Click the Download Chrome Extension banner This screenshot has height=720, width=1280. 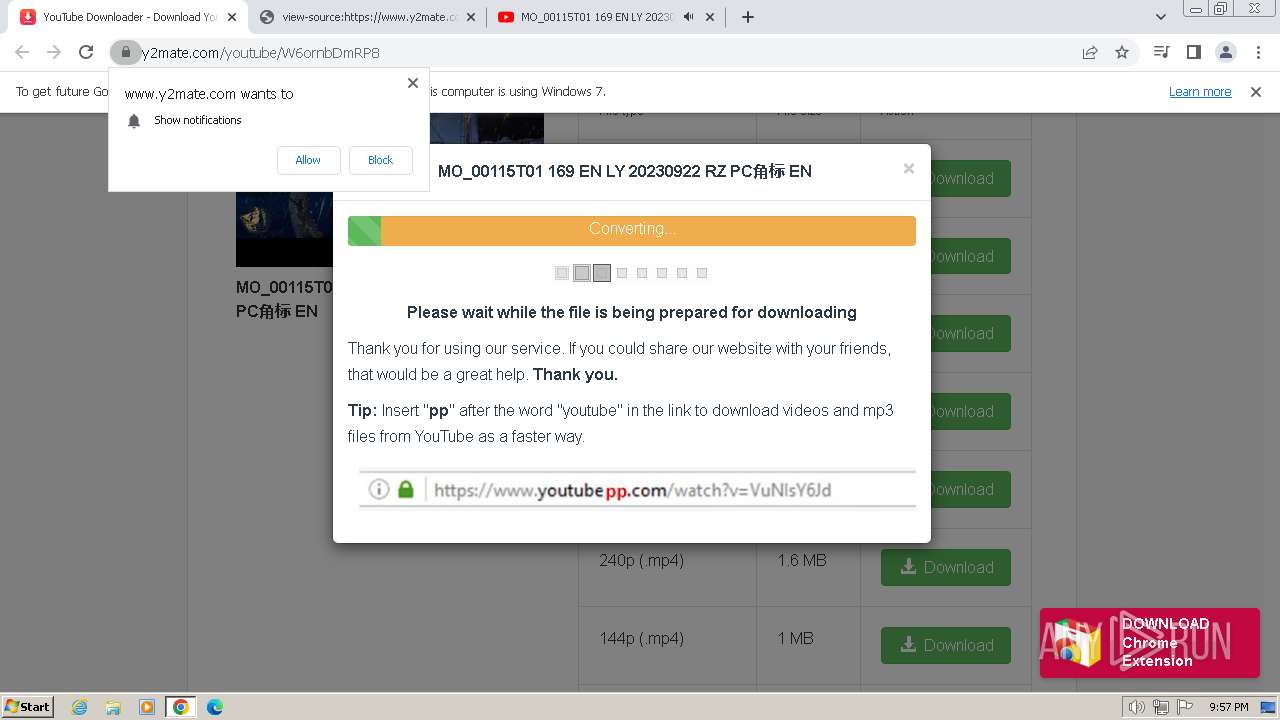pyautogui.click(x=1150, y=643)
